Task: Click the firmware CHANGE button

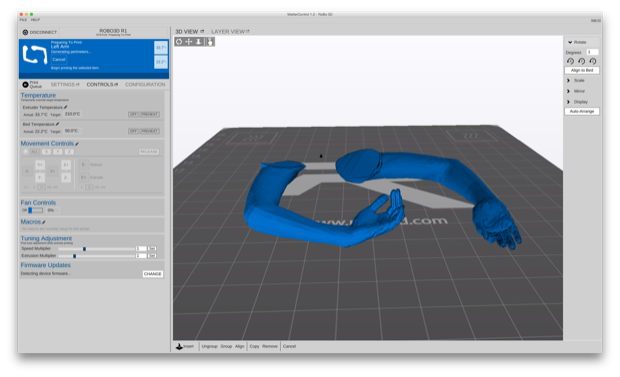Action: pos(153,274)
